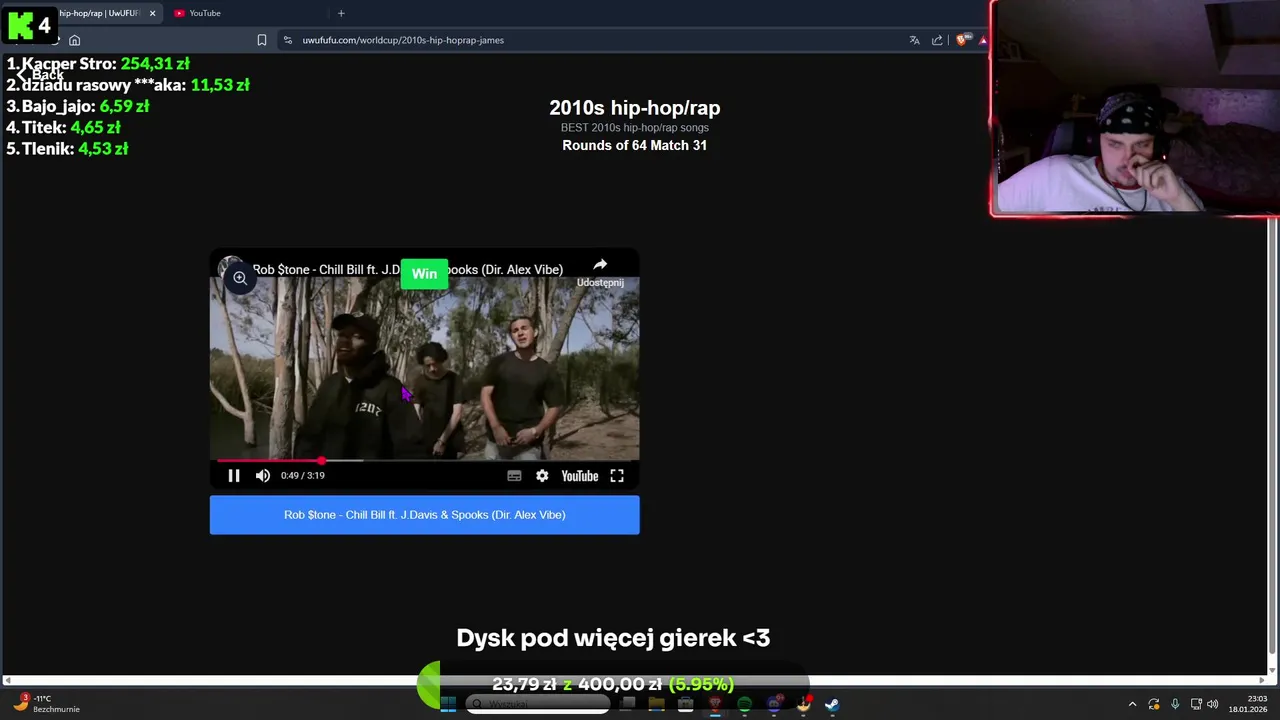Open the Windows Start menu
Screen dimensions: 1280x720
(x=448, y=704)
